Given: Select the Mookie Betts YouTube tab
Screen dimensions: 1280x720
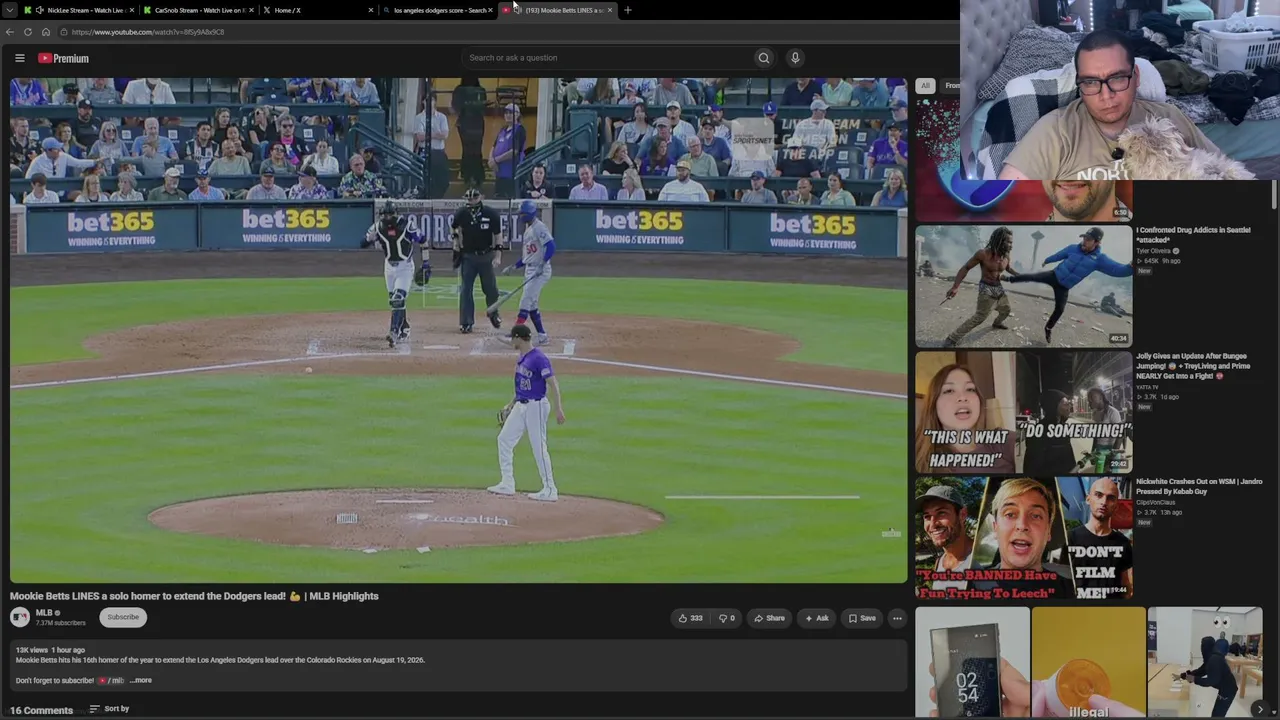Looking at the screenshot, I should coord(558,10).
